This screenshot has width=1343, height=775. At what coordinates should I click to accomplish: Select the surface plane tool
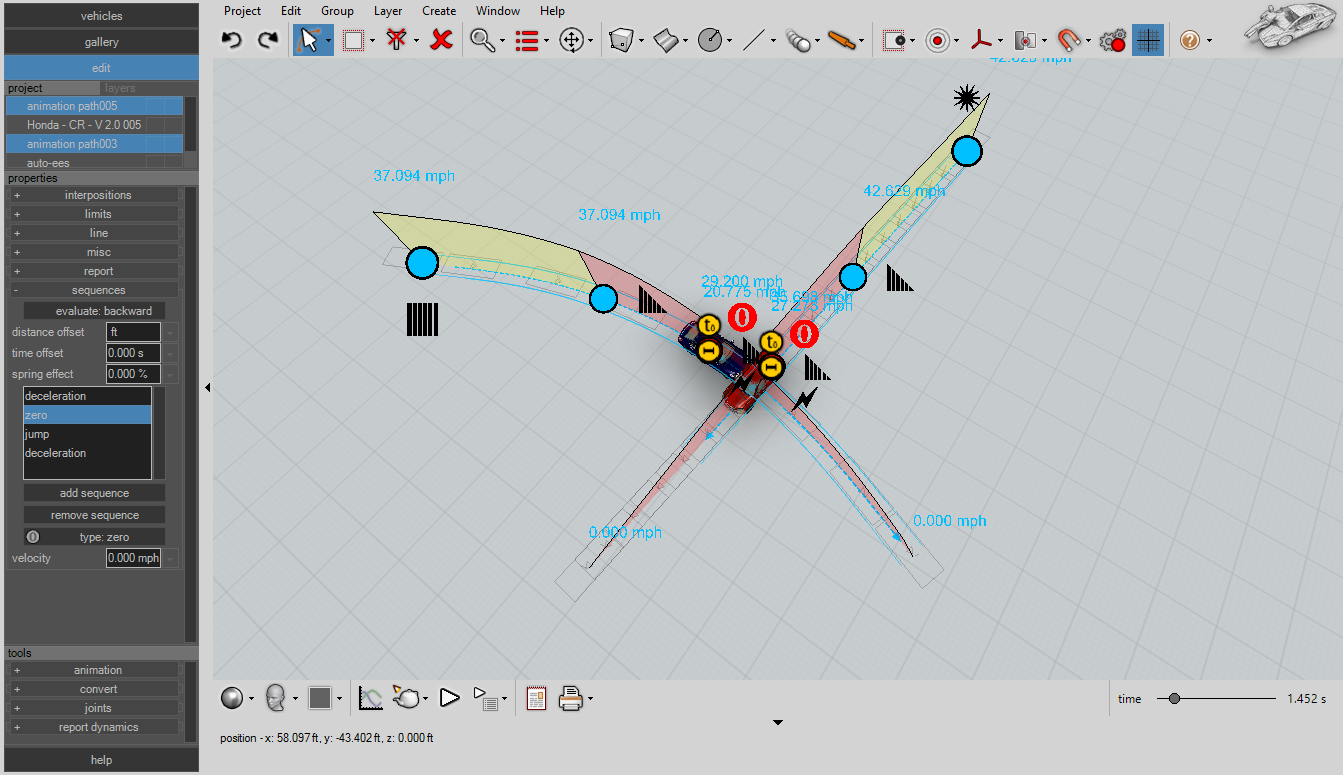(666, 40)
